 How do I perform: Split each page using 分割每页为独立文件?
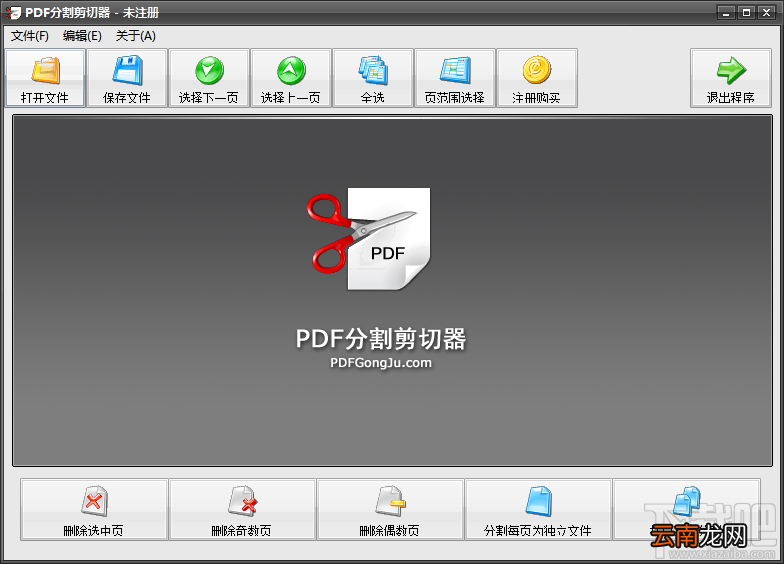[x=538, y=510]
